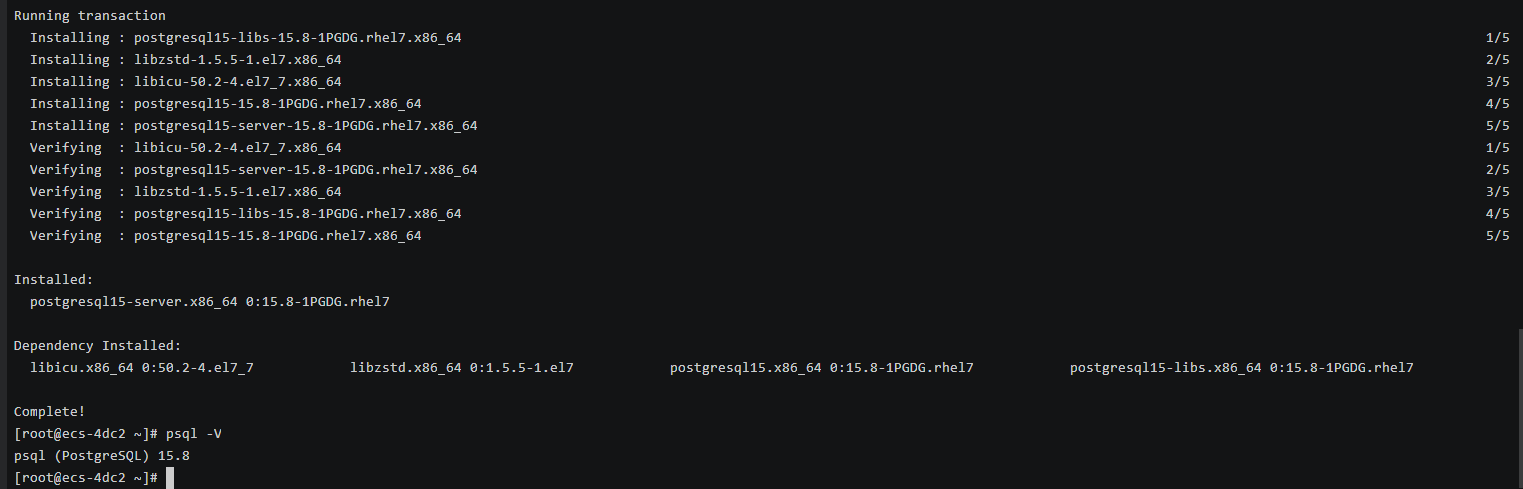
Task: Click the Installing postgresql15-libs package line
Action: (x=245, y=38)
